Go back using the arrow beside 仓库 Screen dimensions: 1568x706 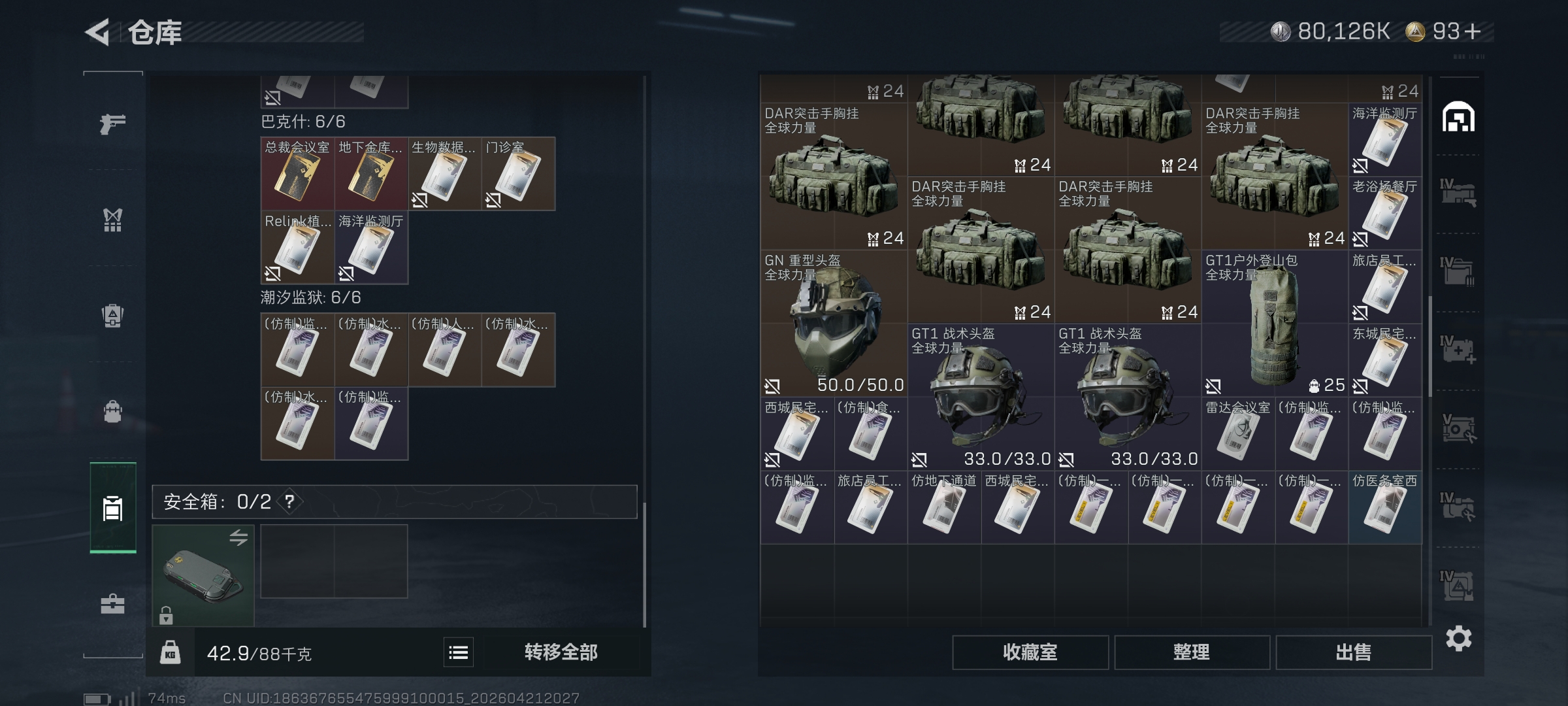pyautogui.click(x=97, y=32)
